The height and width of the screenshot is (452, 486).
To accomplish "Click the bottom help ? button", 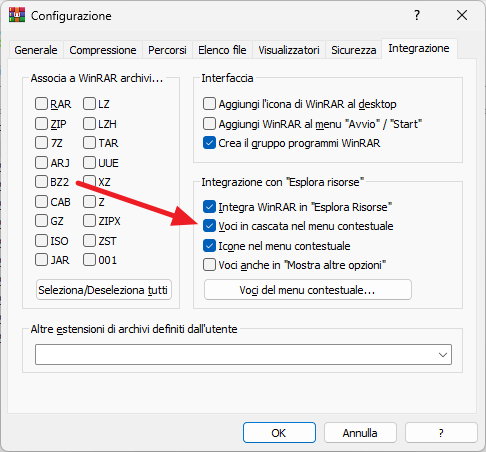I will coord(441,433).
